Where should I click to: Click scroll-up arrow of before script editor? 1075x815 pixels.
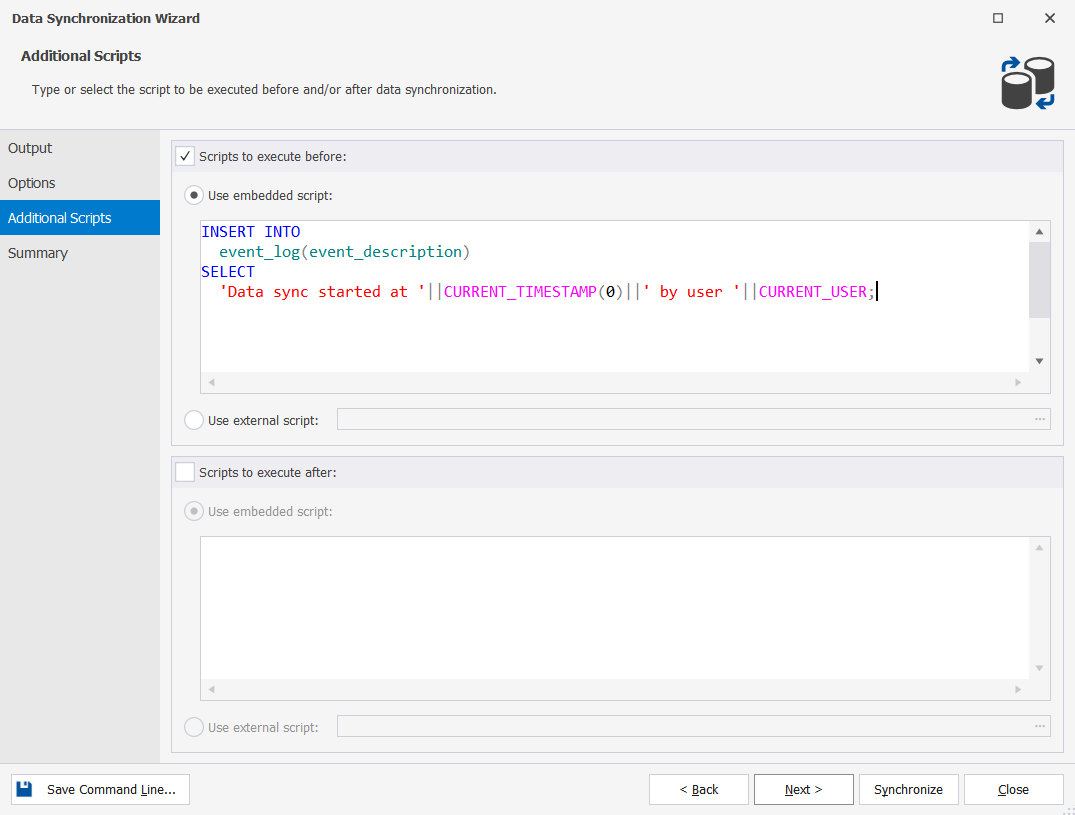[x=1039, y=232]
